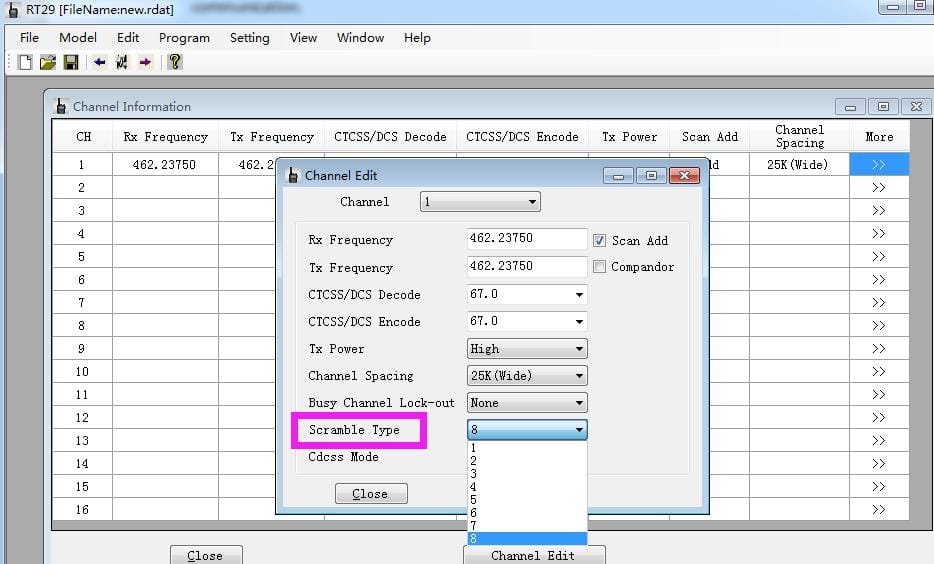Click the More arrows for channel 5
934x564 pixels.
878,257
